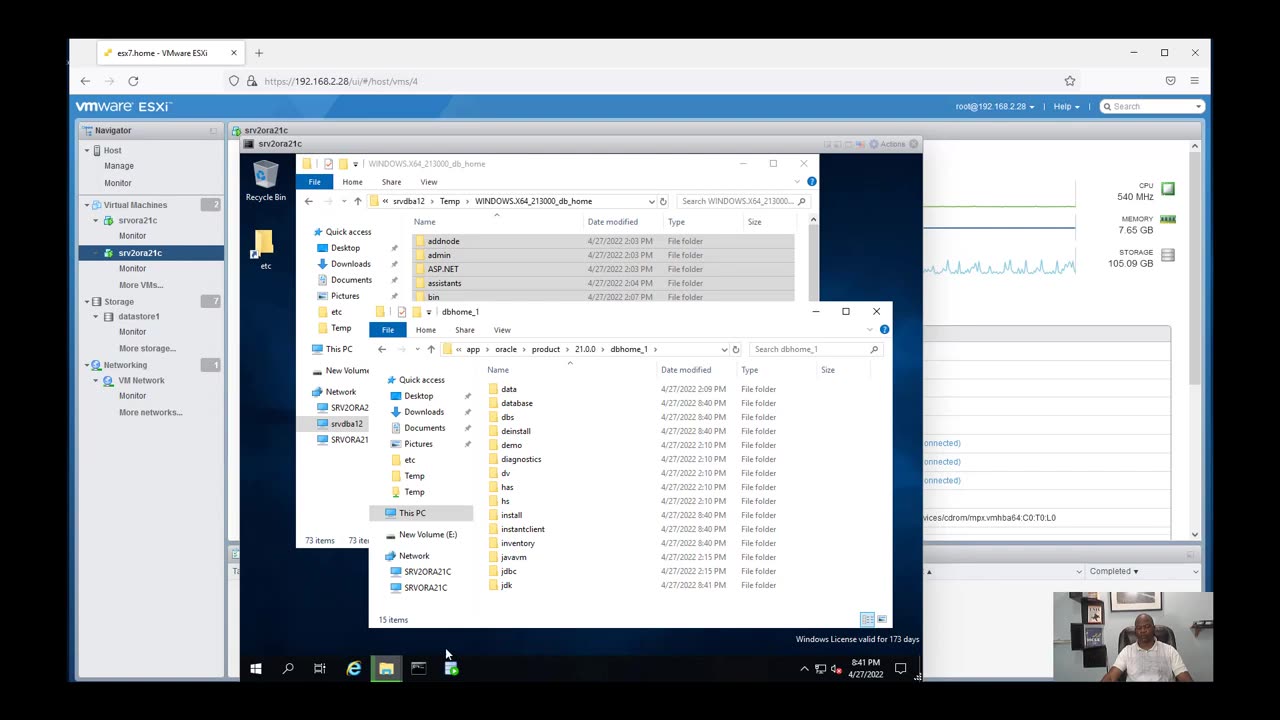The image size is (1280, 720).
Task: Select SRV2ORA21C under Network in dbhome_1 sidebar
Action: [427, 572]
